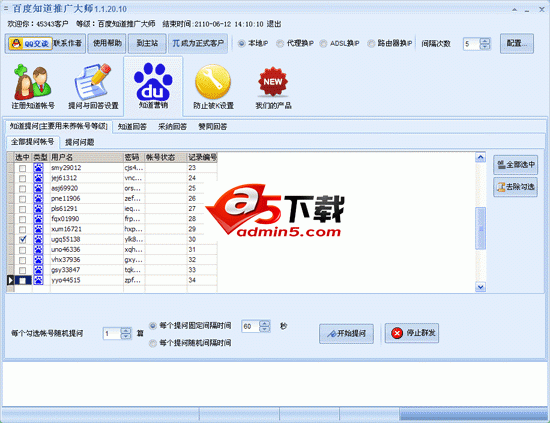The width and height of the screenshot is (550, 423).
Task: Tick the checkbox for jej61312
Action: (x=22, y=179)
